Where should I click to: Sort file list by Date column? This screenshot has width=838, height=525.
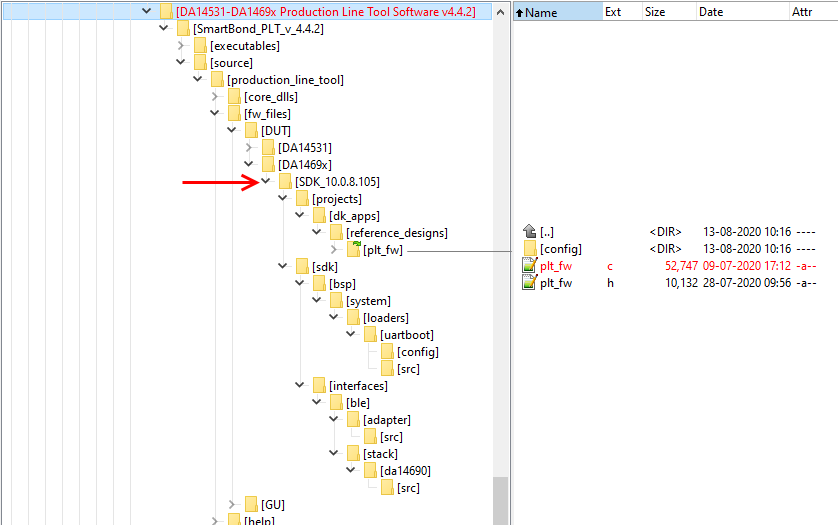(743, 12)
